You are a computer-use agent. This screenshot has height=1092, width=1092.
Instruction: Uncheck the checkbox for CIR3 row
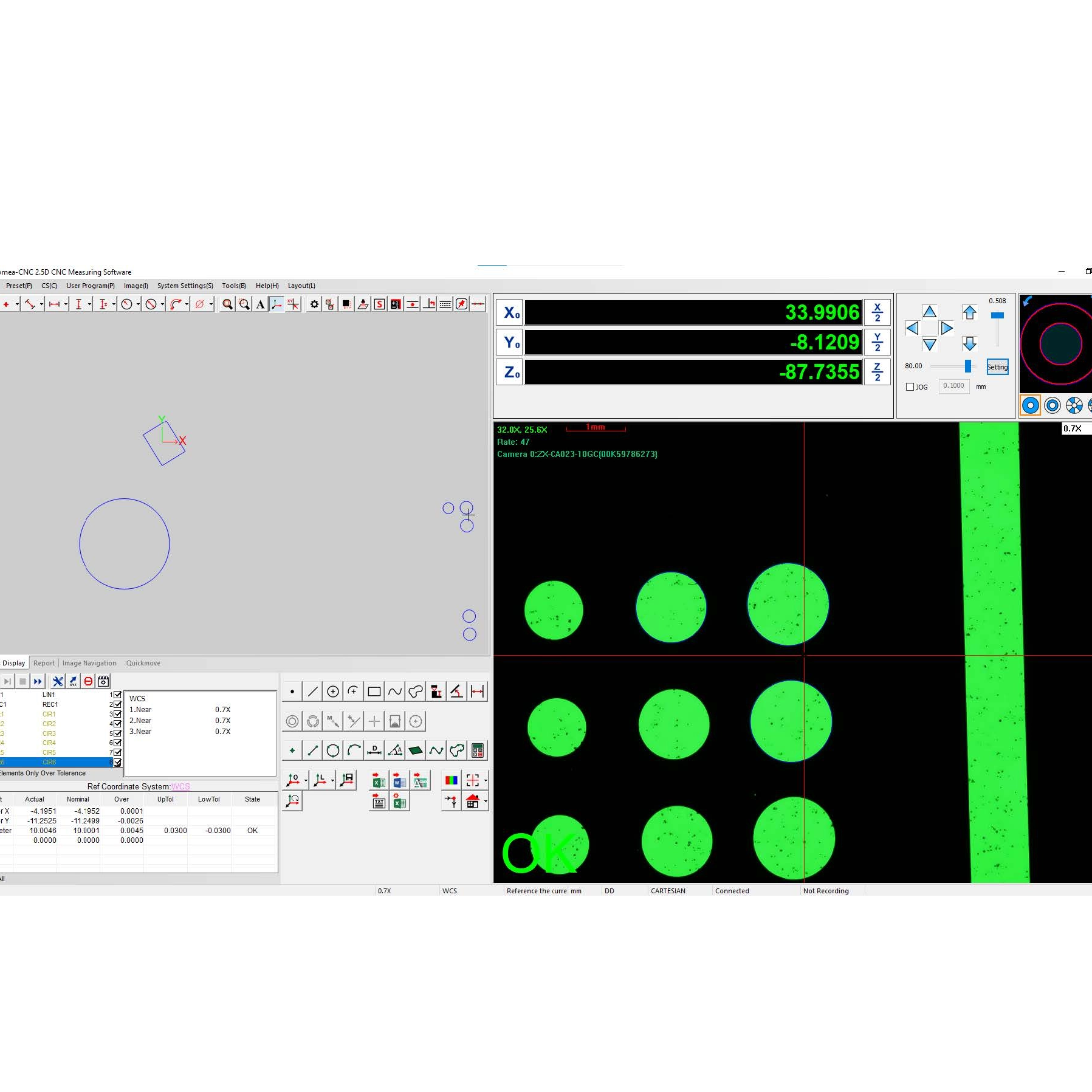(117, 733)
